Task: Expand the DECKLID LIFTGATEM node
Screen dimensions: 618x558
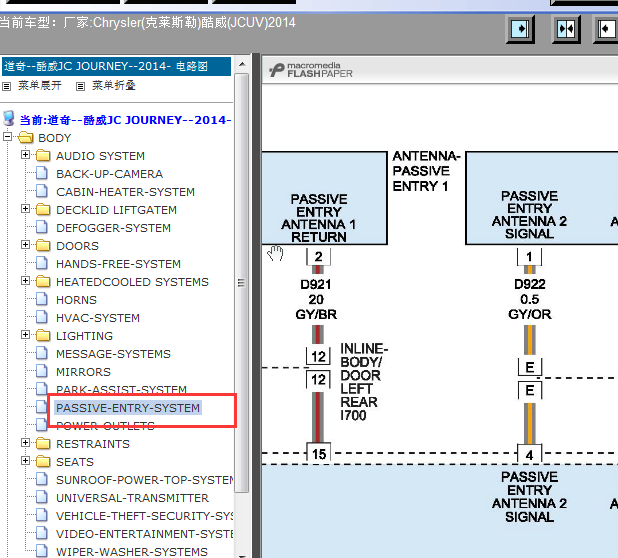Action: pos(25,208)
